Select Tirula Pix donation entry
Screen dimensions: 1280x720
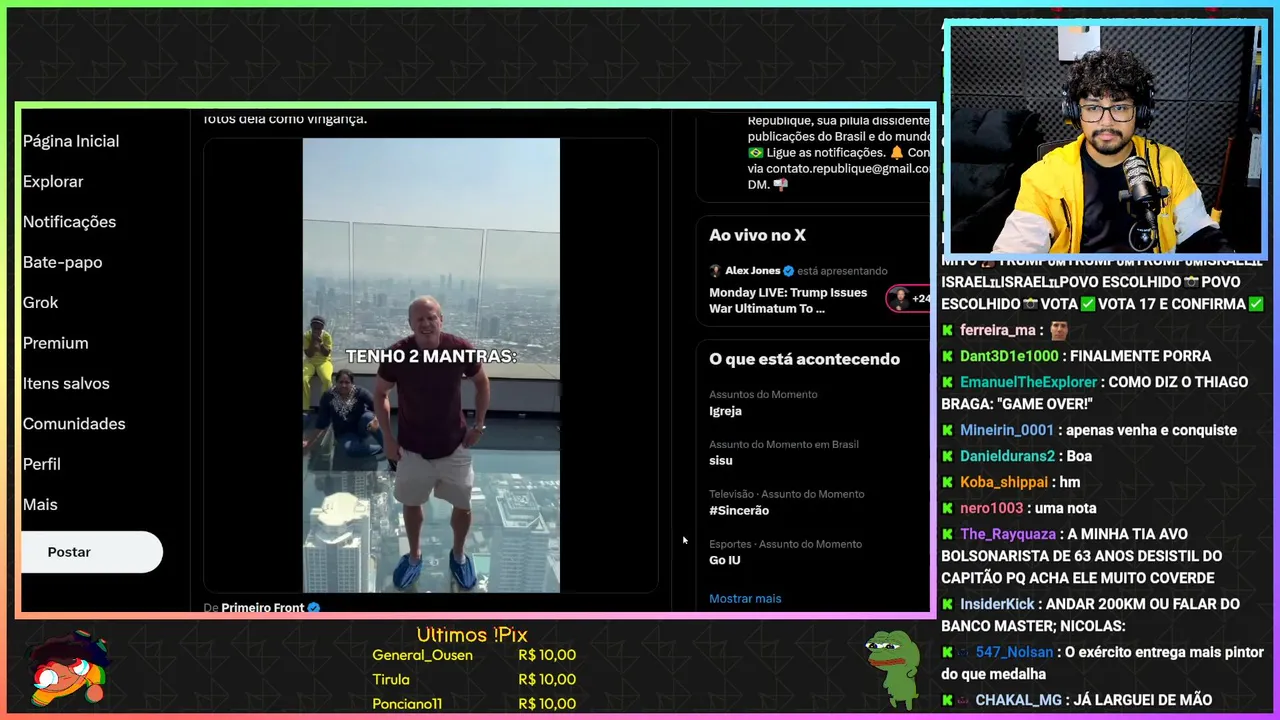coord(474,679)
